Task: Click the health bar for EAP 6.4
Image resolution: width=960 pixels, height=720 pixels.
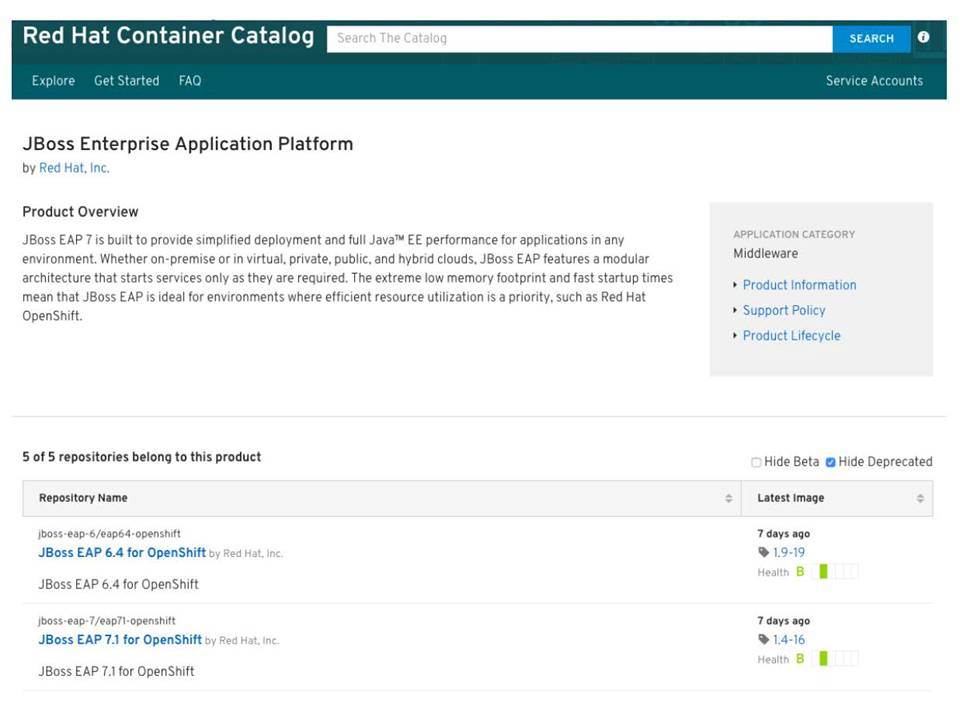Action: click(x=837, y=572)
